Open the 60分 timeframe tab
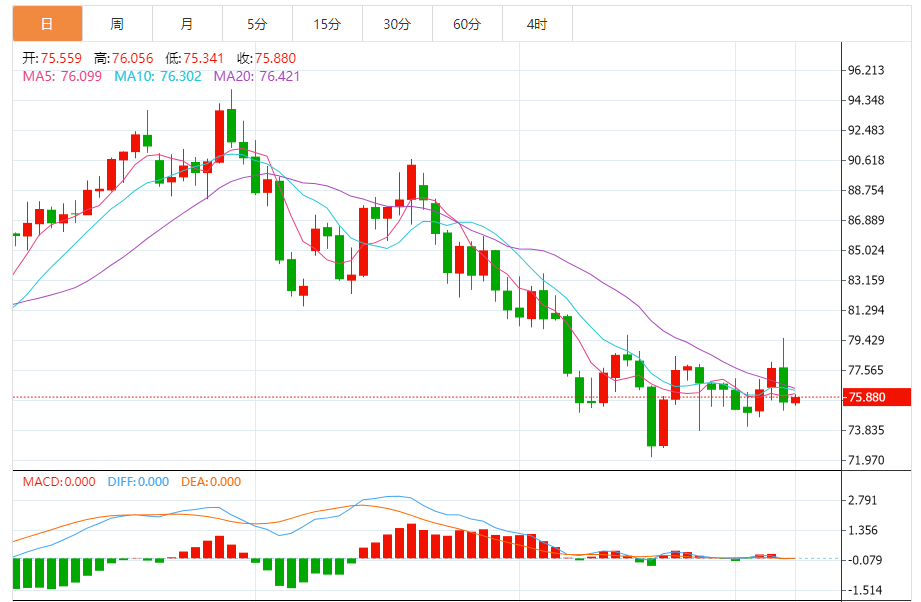921x602 pixels. tap(467, 24)
